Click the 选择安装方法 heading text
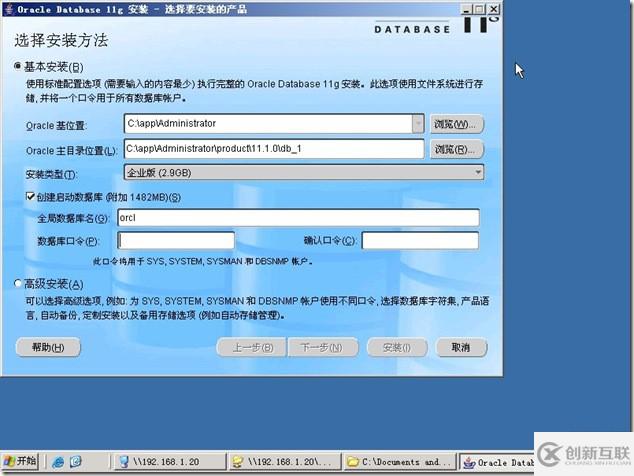 point(61,40)
